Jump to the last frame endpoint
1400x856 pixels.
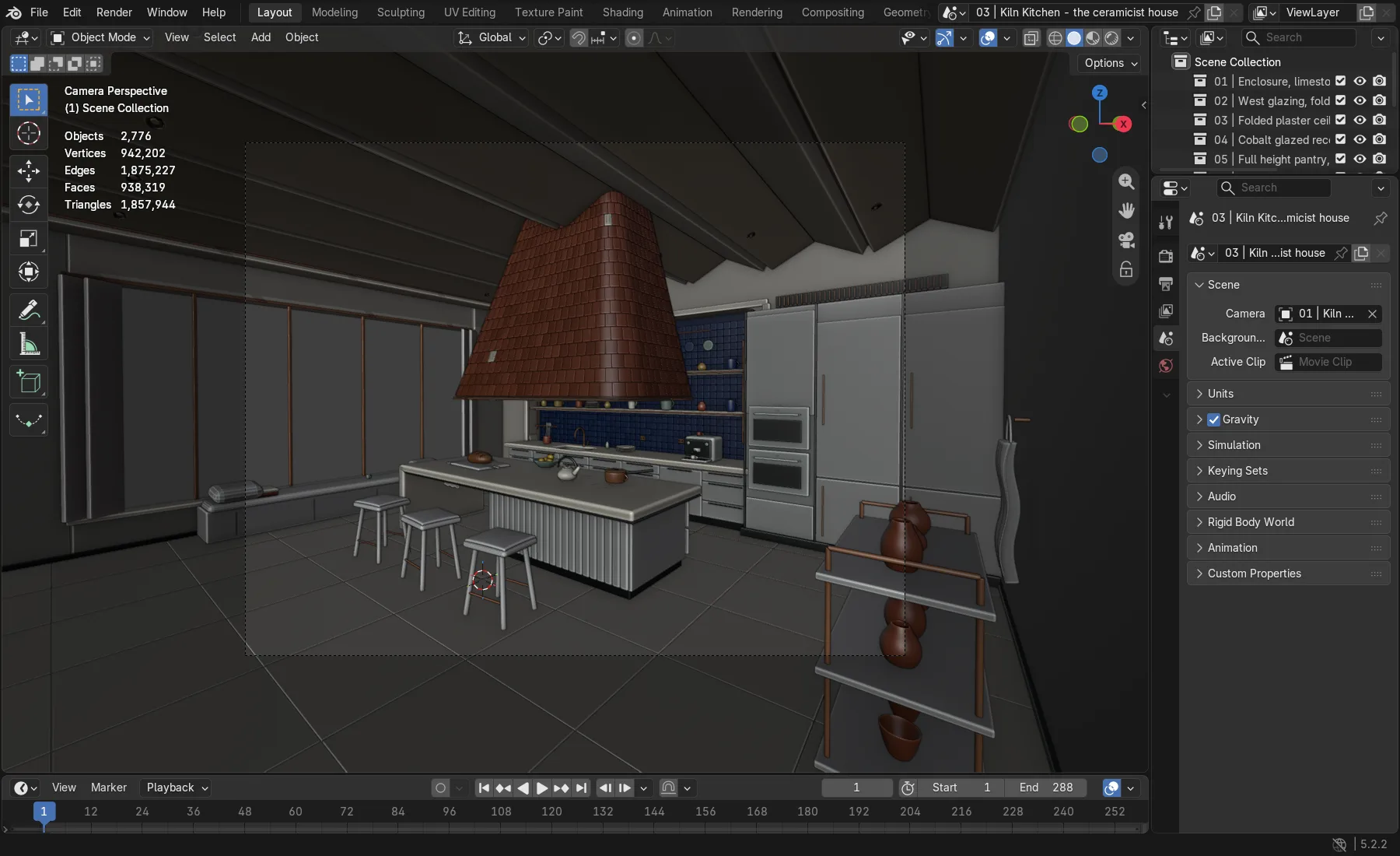(x=581, y=788)
